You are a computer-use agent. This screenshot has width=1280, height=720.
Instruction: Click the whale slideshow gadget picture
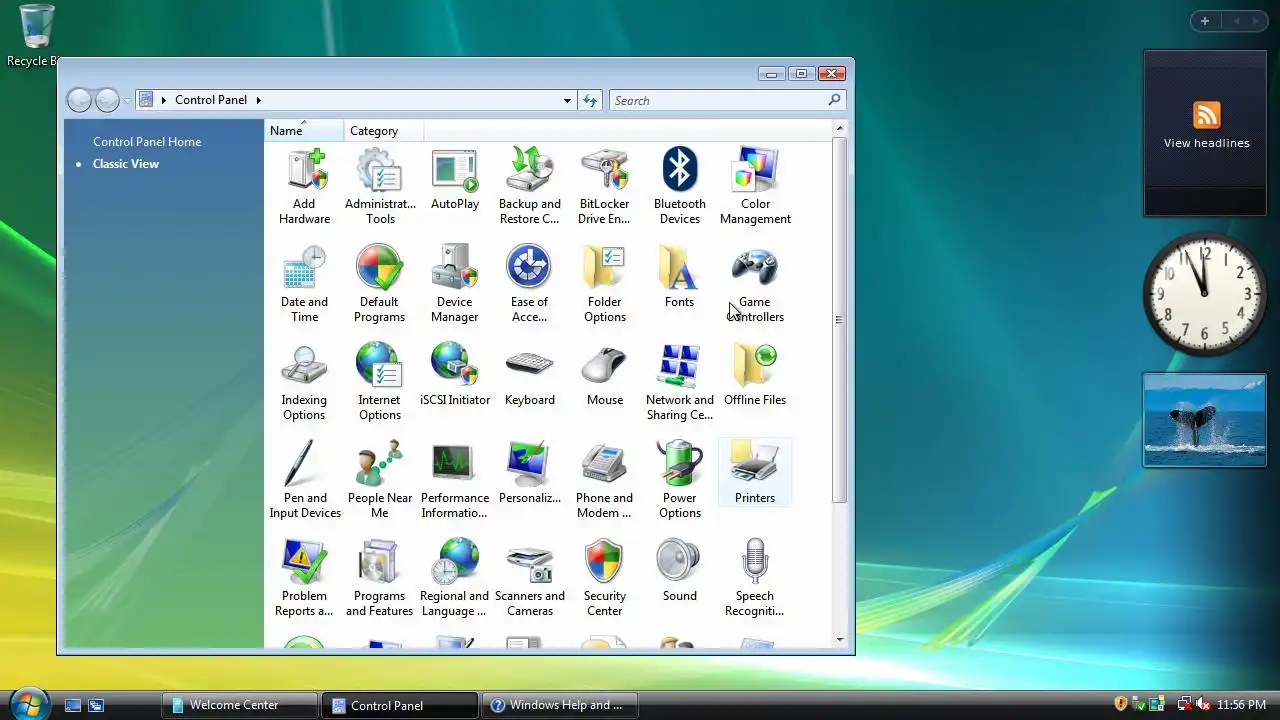tap(1205, 420)
